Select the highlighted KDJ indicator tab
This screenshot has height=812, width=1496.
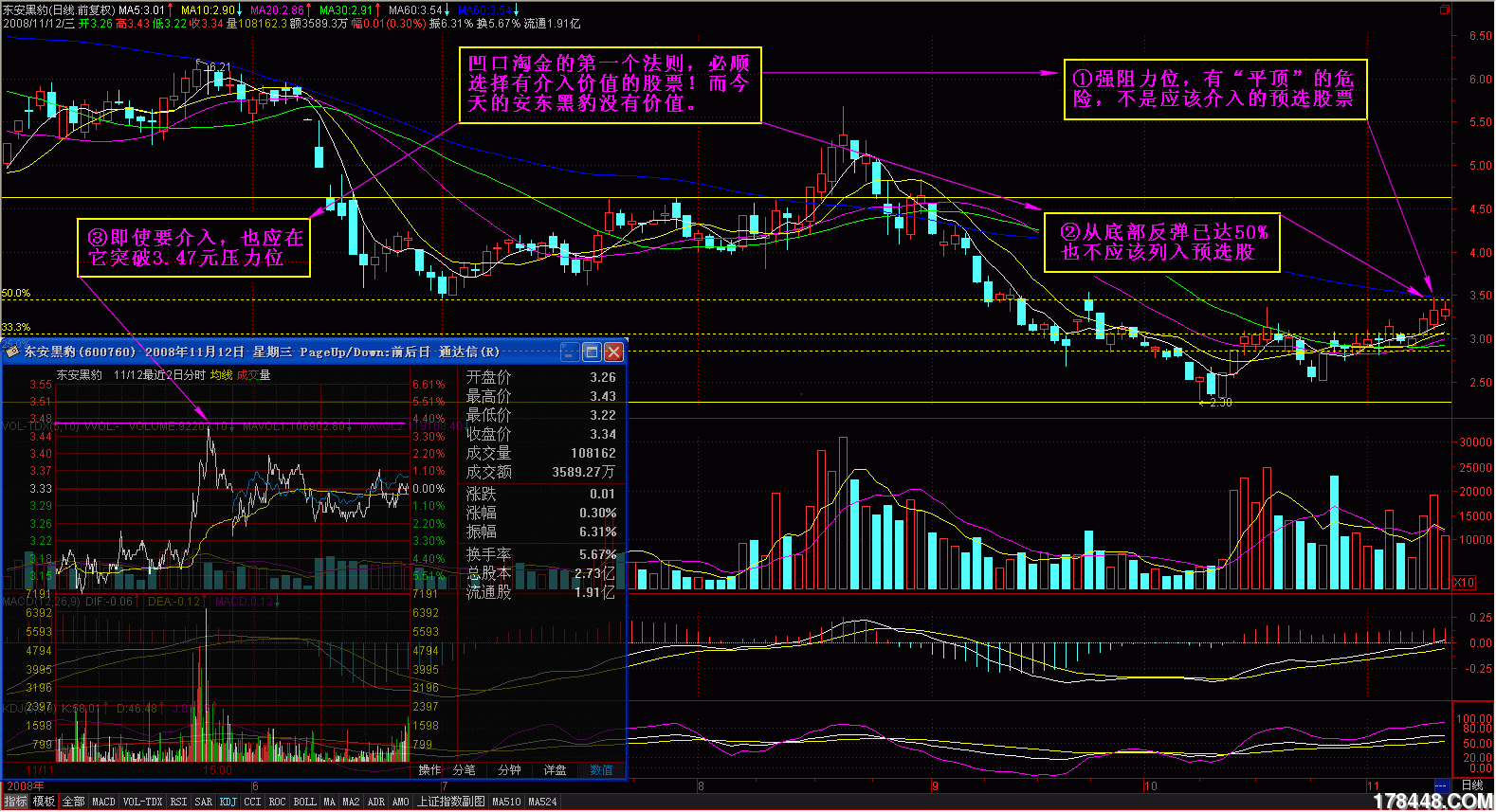tap(228, 802)
